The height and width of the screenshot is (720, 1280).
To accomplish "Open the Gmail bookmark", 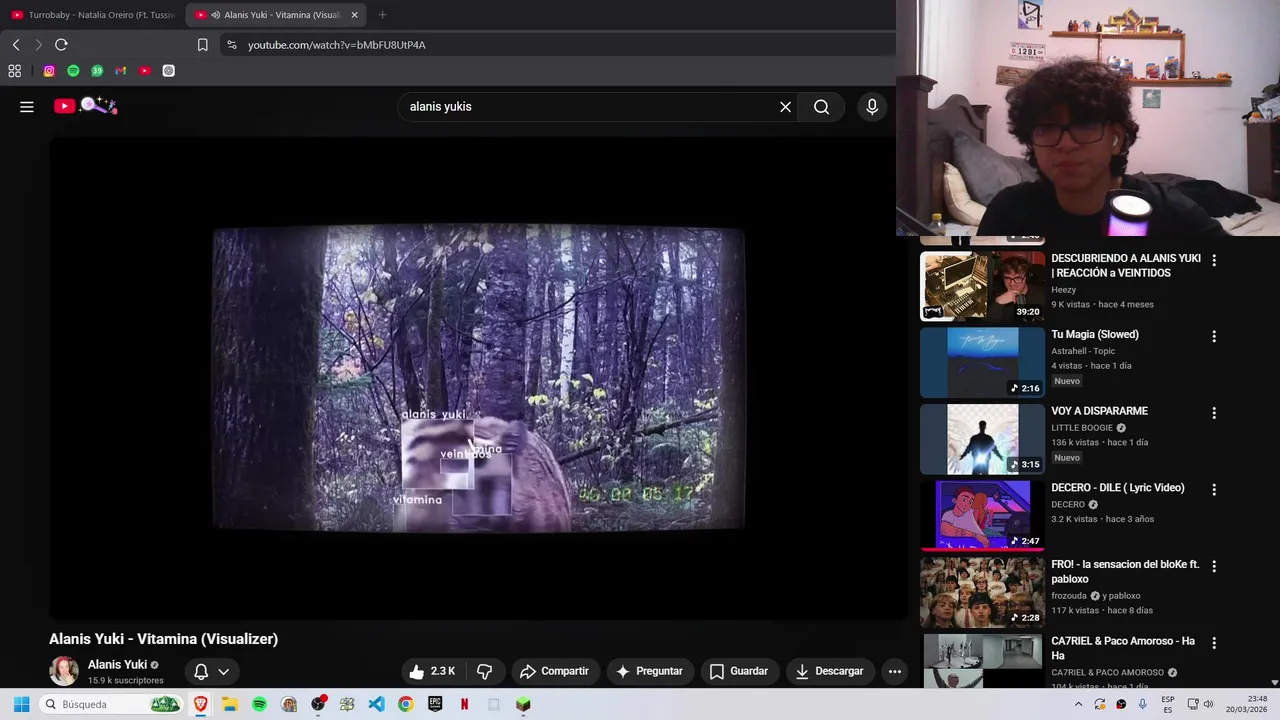I will coord(121,71).
